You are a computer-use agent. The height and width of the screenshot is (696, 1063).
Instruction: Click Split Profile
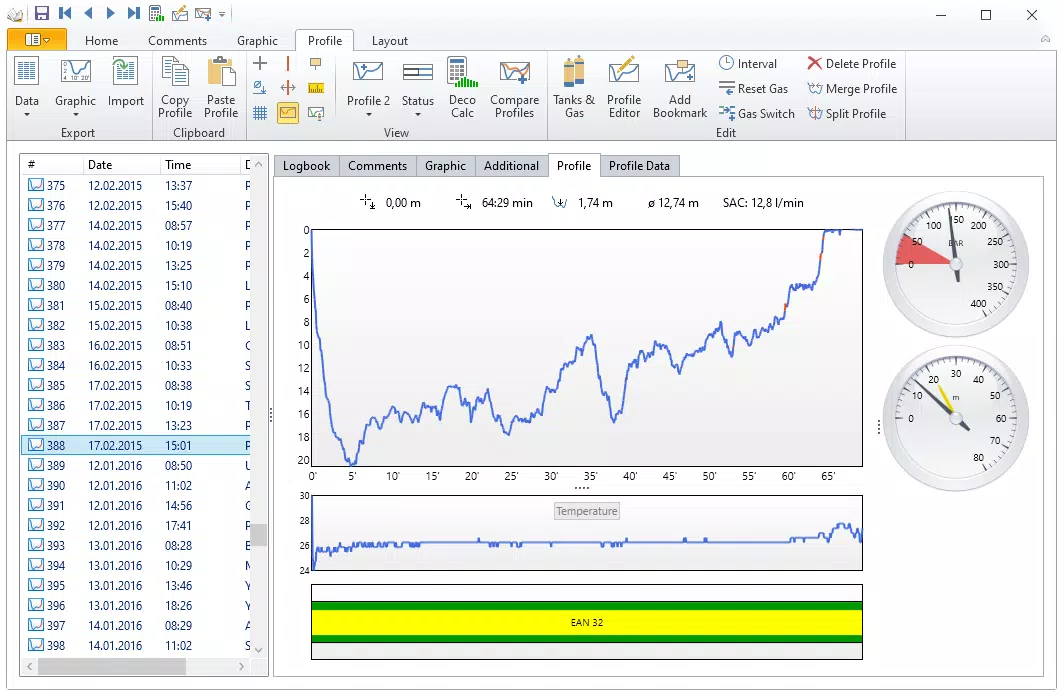(846, 114)
